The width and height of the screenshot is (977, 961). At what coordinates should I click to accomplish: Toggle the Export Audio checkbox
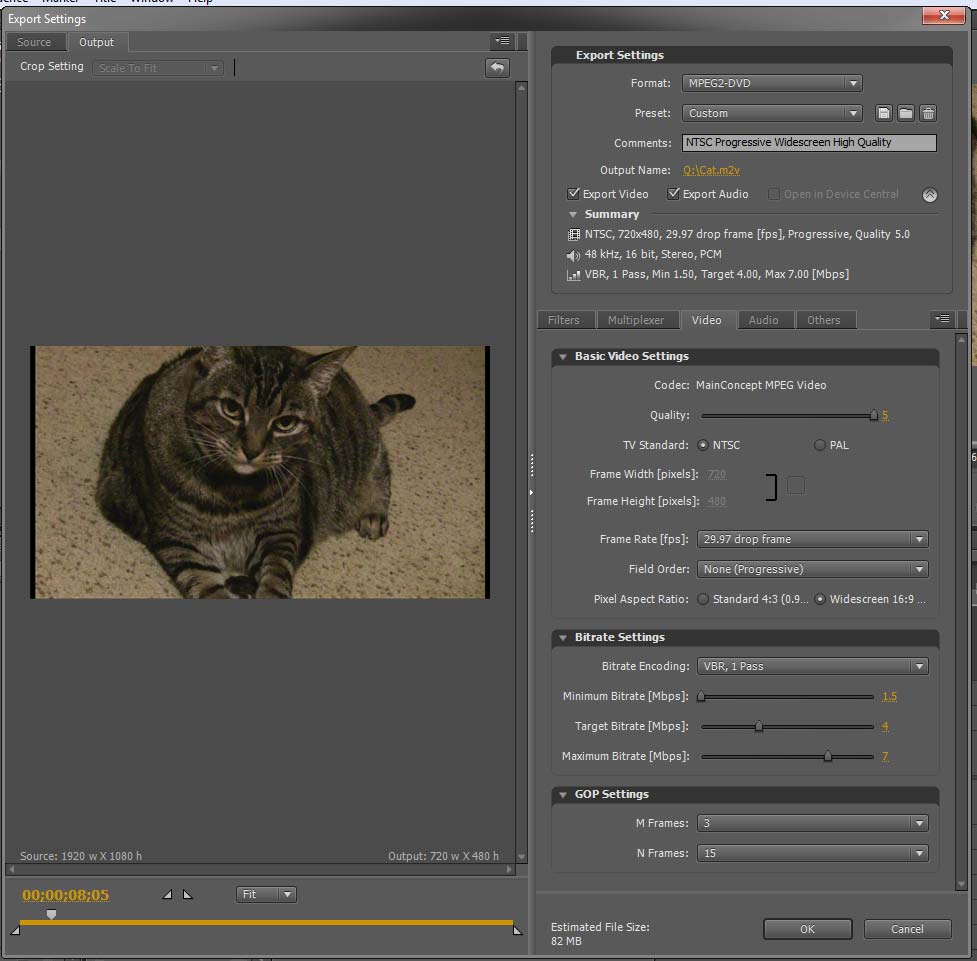[674, 194]
